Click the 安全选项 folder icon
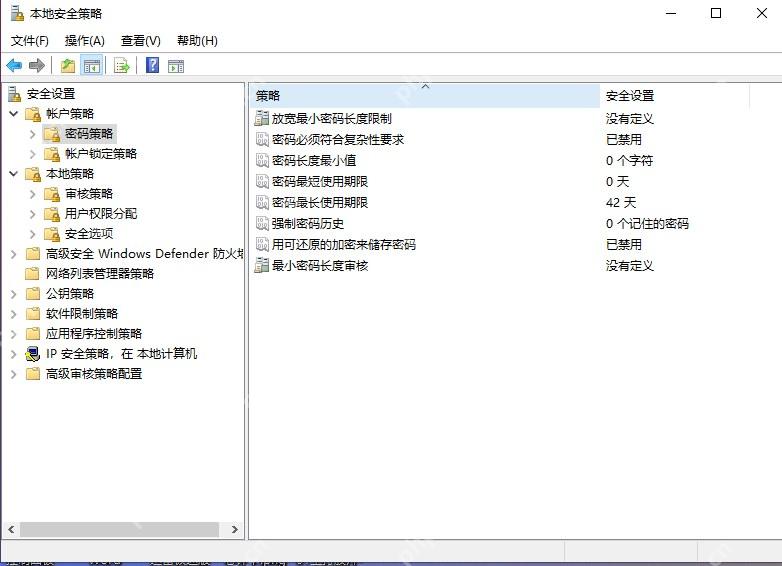Screen dimensions: 782x566 (52, 233)
